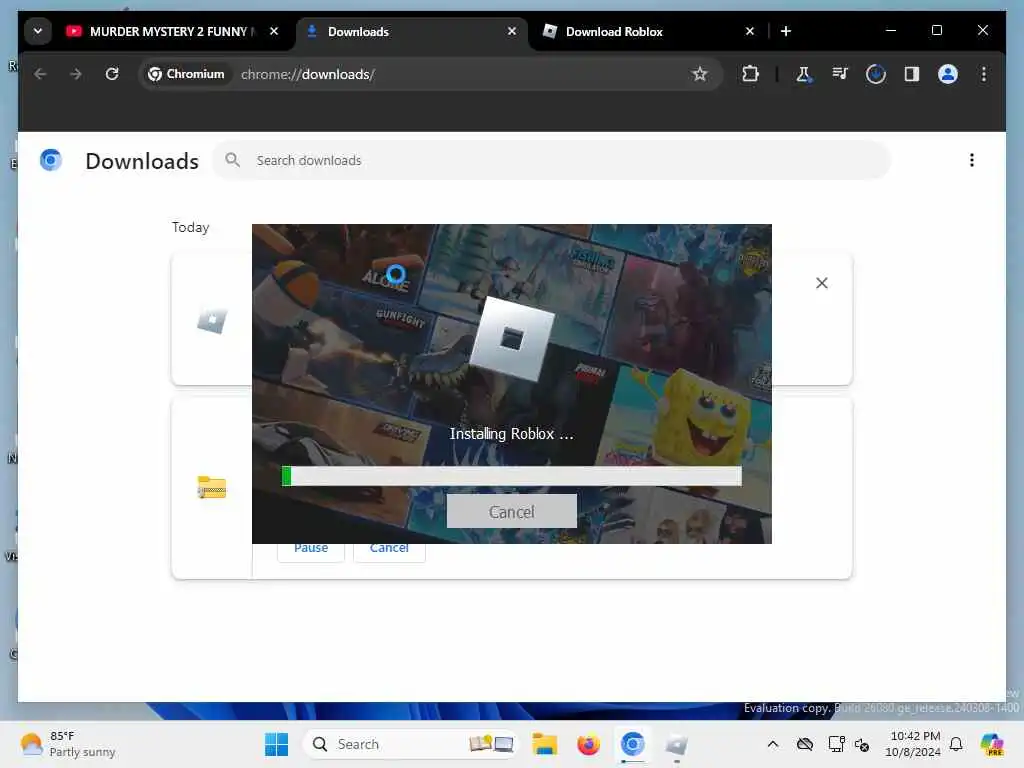Open the media controls icon
Image resolution: width=1024 pixels, height=768 pixels.
[840, 74]
